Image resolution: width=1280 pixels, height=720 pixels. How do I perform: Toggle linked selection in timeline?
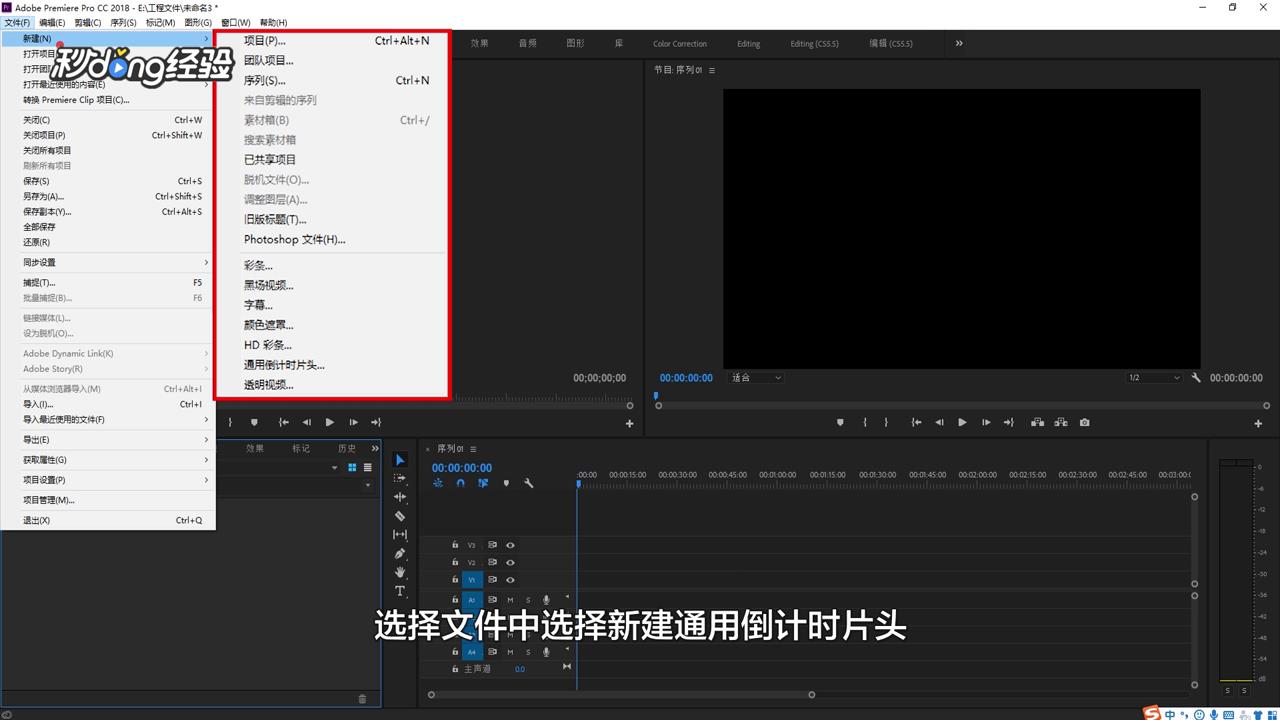pos(483,483)
